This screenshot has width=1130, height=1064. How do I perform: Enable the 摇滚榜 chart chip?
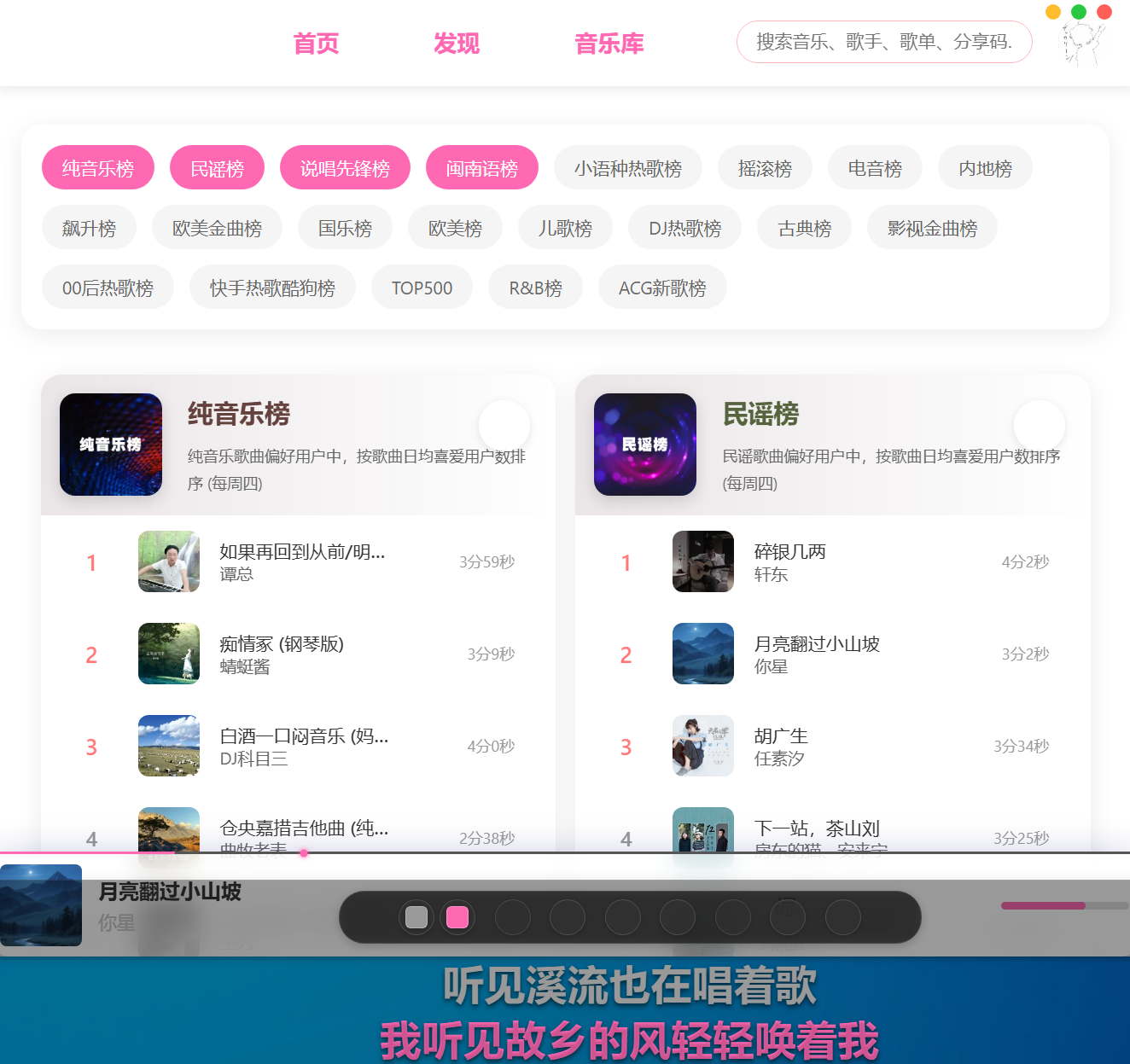[x=765, y=168]
